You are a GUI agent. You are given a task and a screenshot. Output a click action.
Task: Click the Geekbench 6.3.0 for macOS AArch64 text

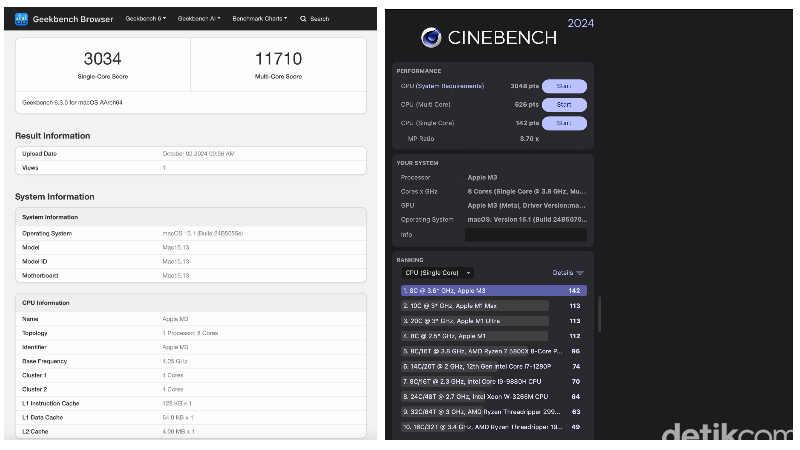pos(72,103)
